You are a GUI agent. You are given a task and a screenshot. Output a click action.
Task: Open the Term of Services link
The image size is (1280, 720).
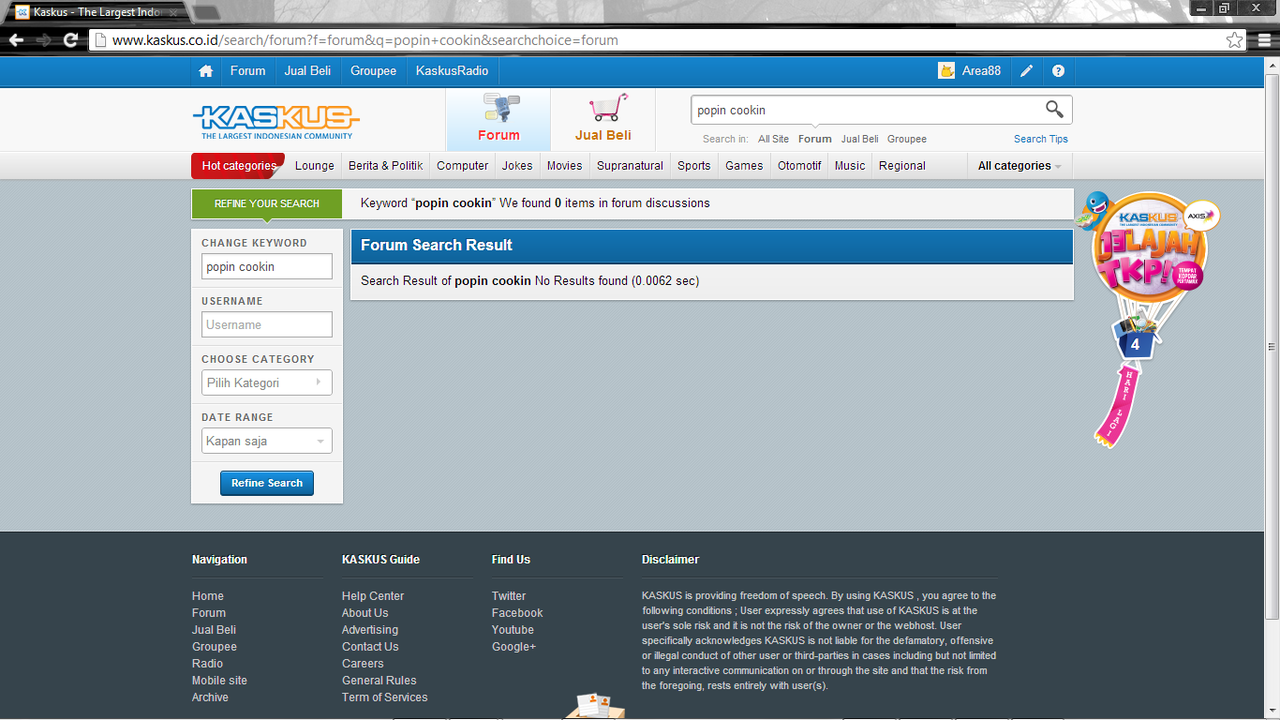(x=385, y=697)
